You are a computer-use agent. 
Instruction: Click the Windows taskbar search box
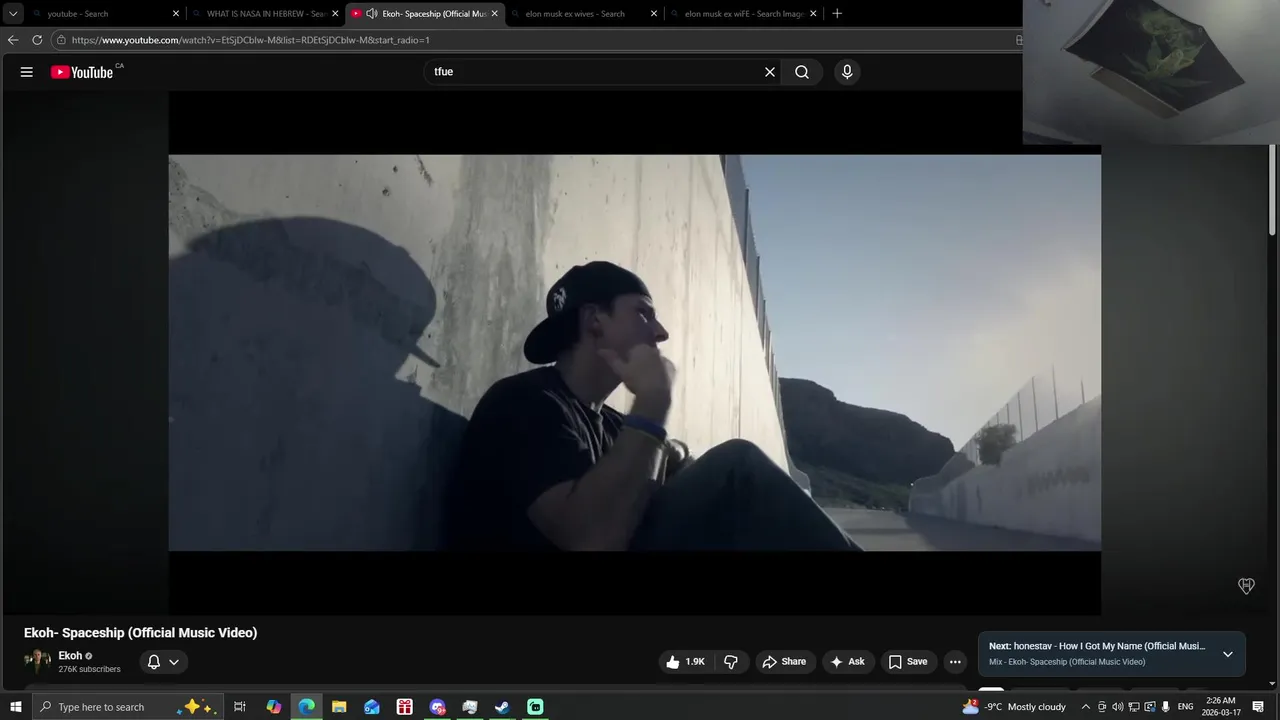click(x=127, y=707)
